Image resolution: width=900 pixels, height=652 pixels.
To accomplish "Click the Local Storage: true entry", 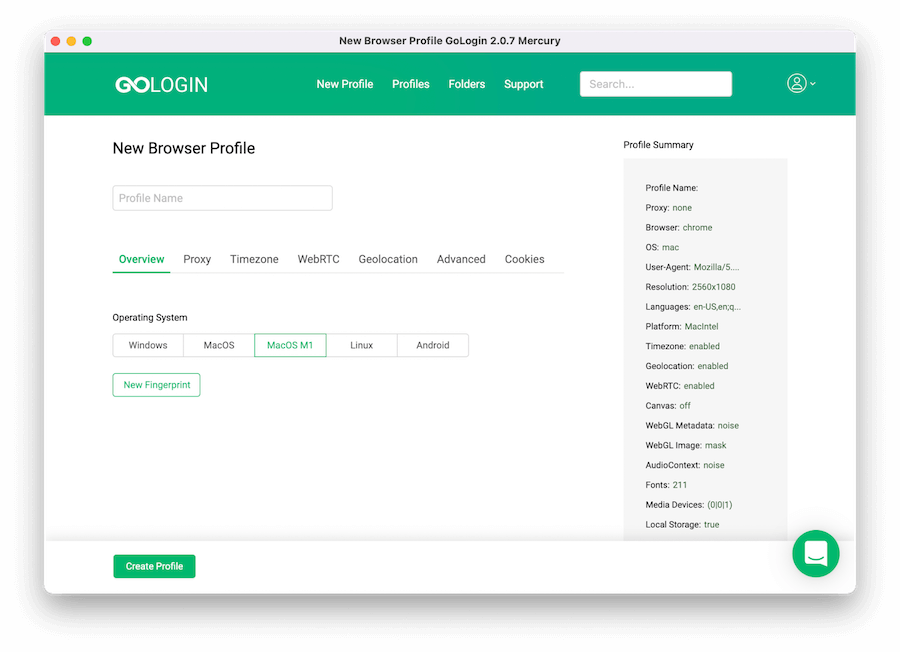I will point(682,525).
